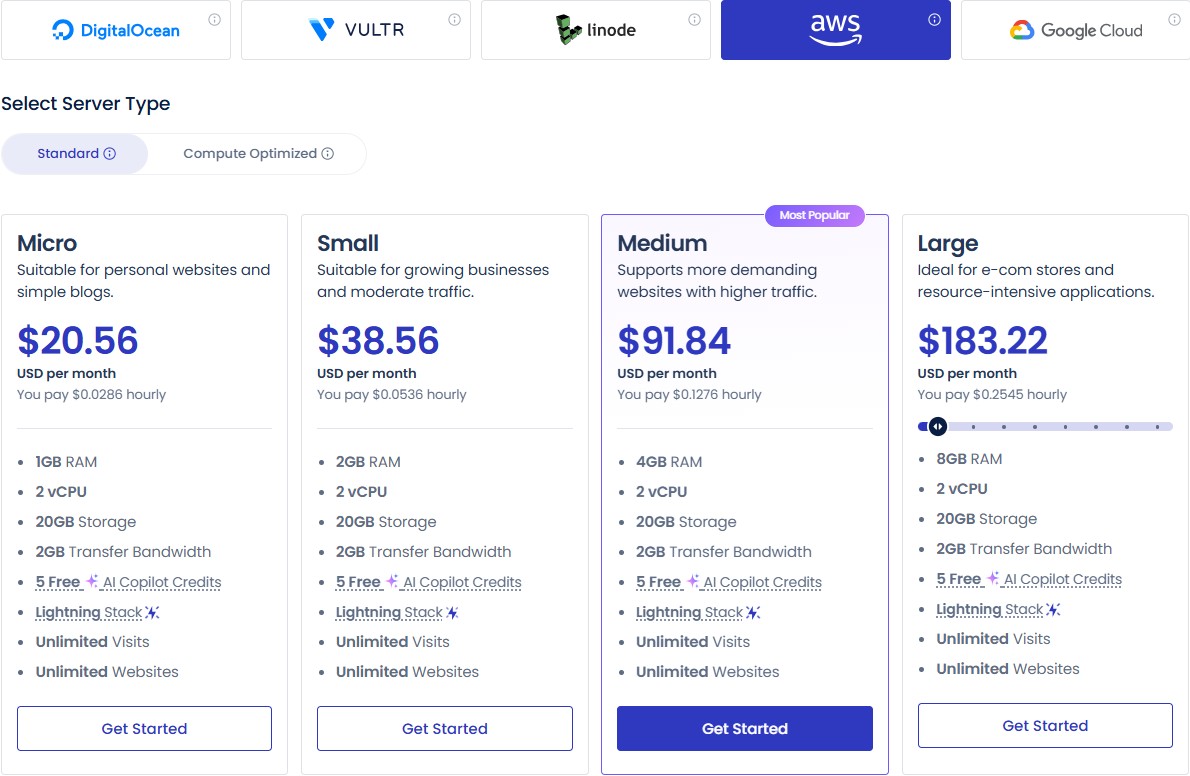Image resolution: width=1190 pixels, height=776 pixels.
Task: Click the sparkle icon beside Small plan's AI Copilot Credits
Action: [x=390, y=581]
